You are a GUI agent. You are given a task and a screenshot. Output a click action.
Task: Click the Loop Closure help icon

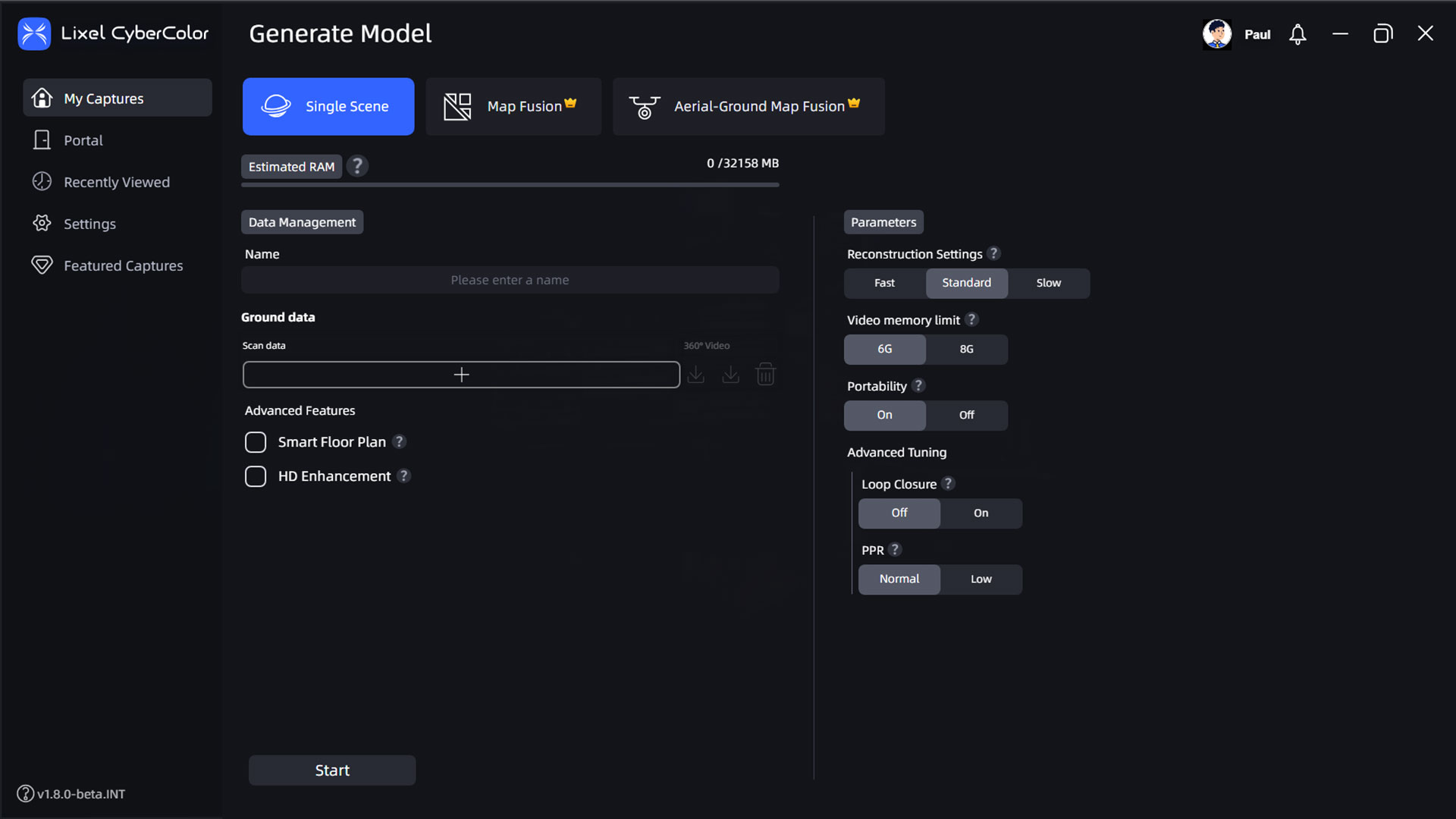tap(948, 483)
